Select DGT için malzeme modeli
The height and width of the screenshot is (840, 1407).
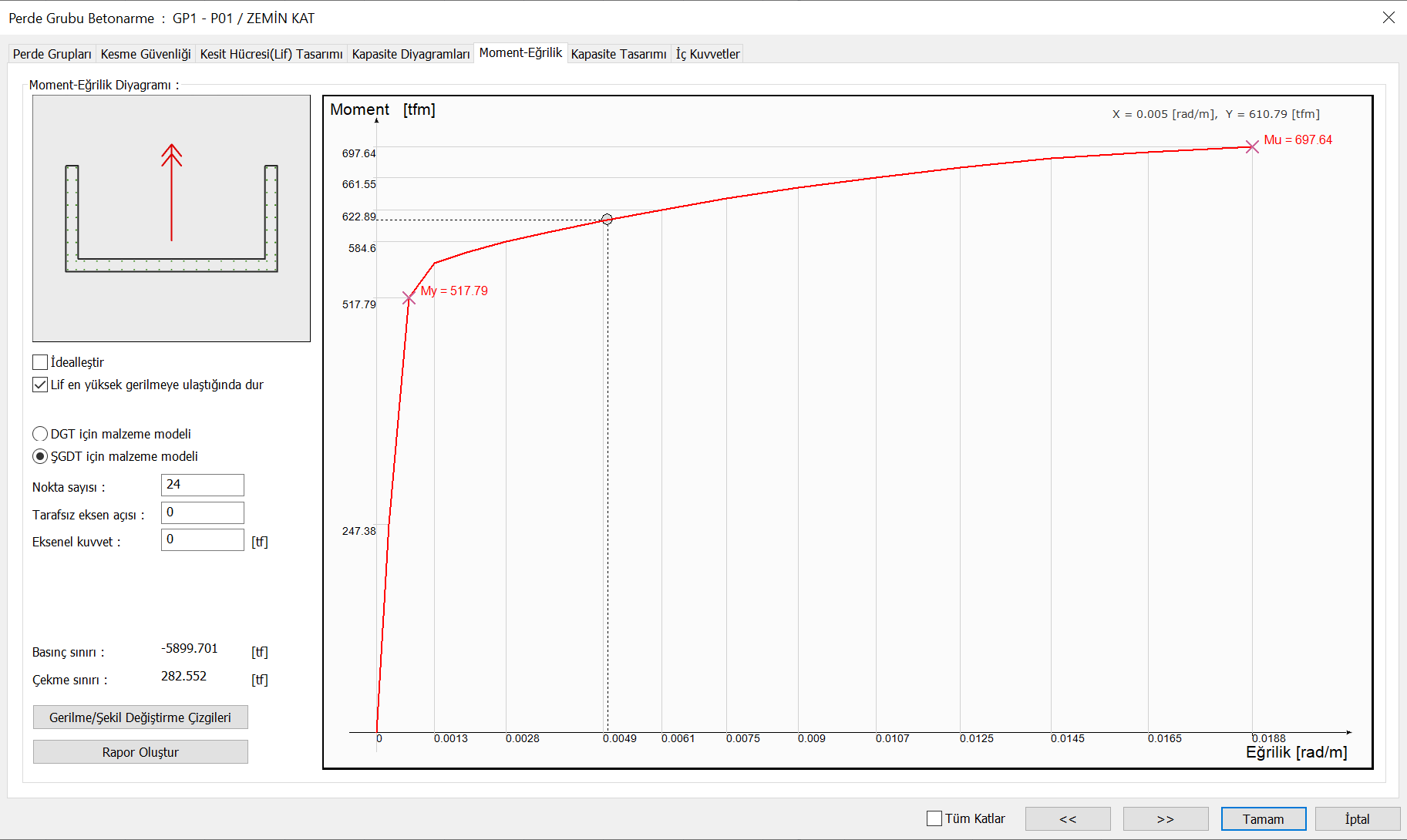40,434
